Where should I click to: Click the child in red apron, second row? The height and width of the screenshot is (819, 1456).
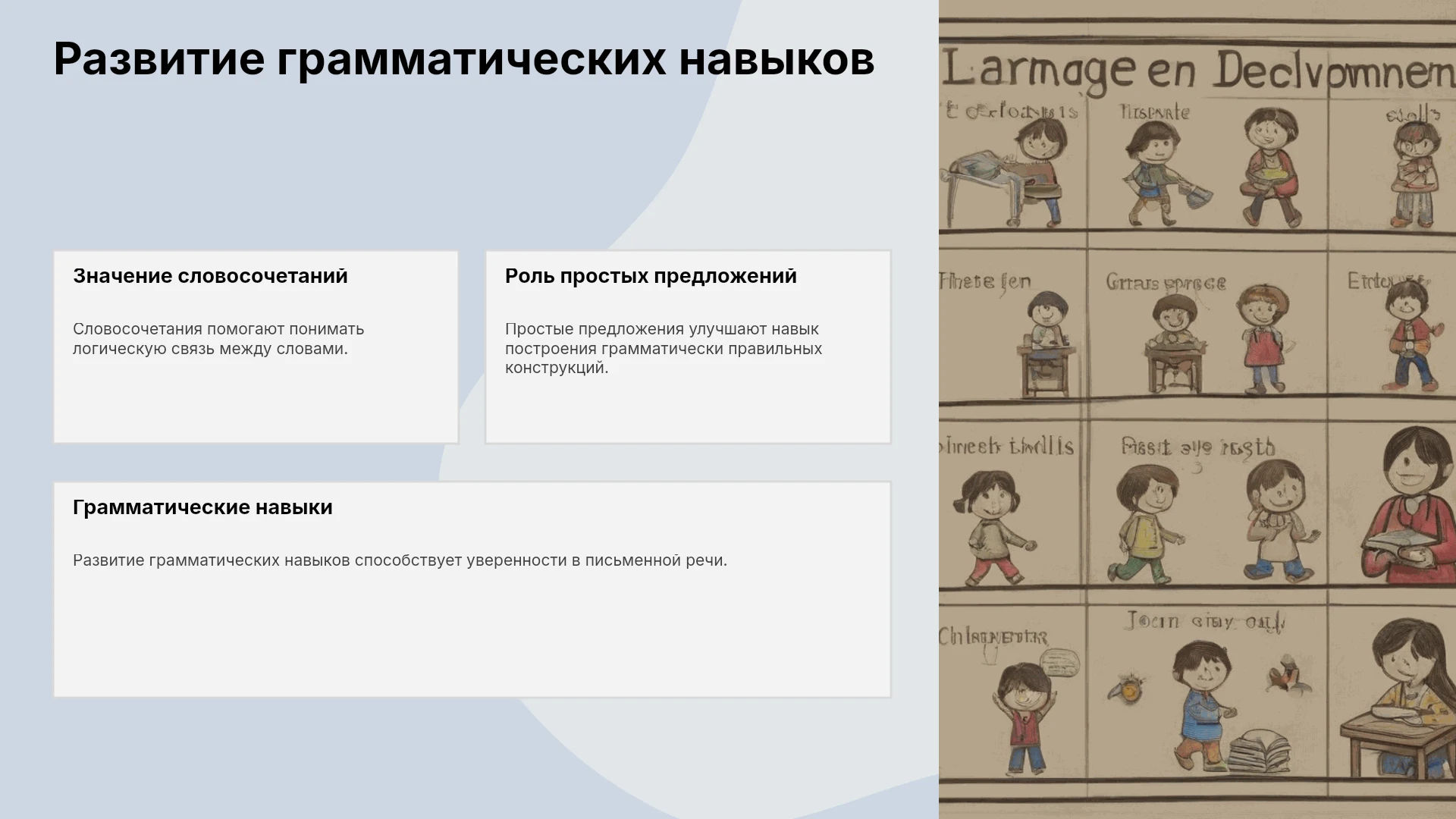pos(1261,339)
